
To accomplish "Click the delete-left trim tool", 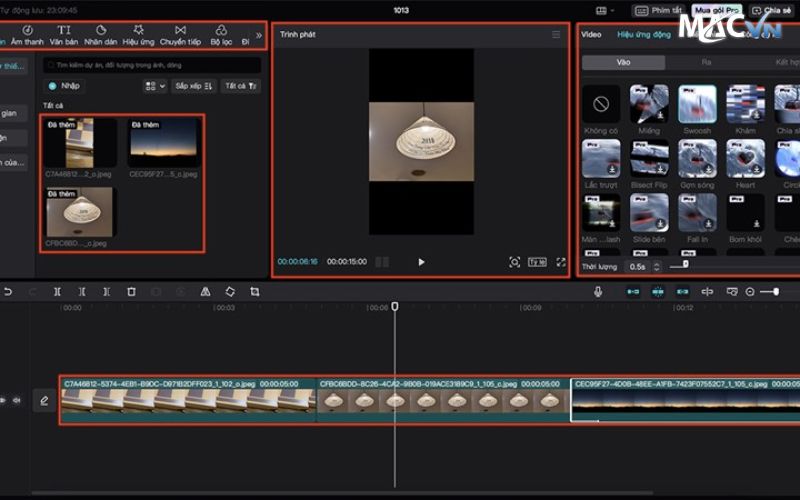I will click(82, 292).
